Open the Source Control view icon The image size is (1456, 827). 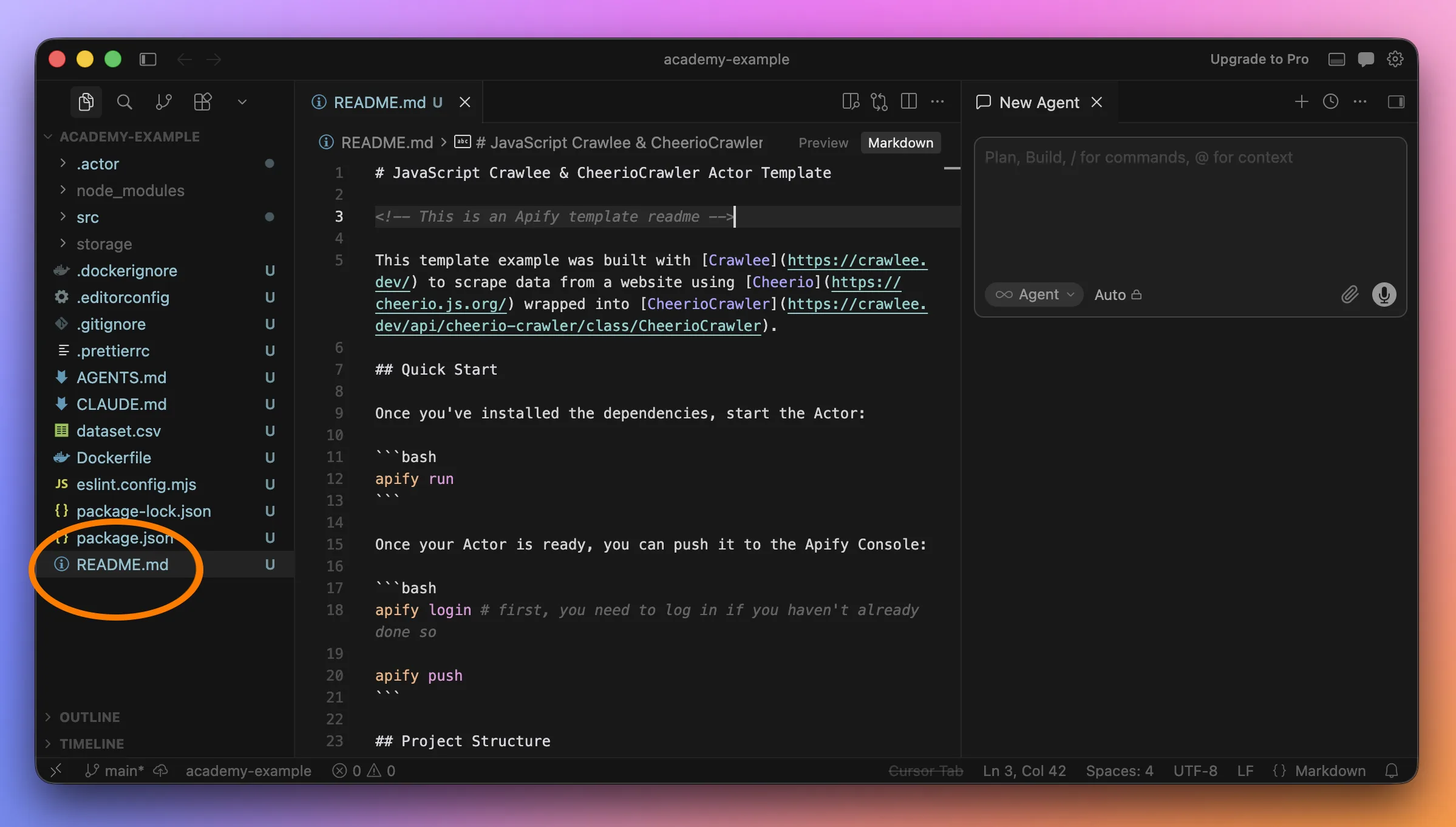pyautogui.click(x=163, y=102)
